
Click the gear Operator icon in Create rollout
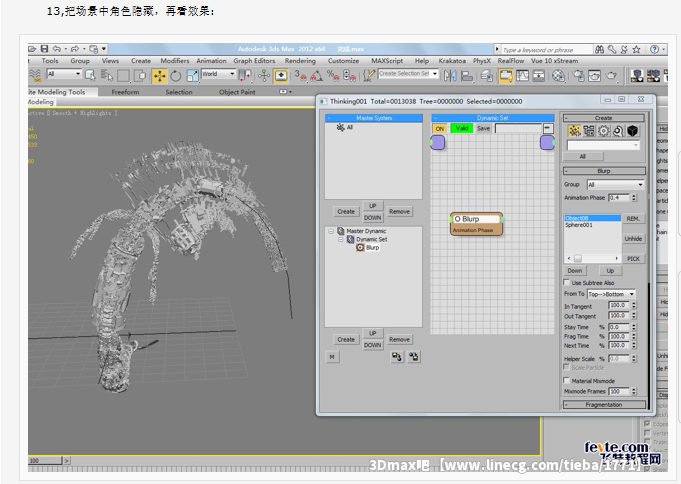[x=604, y=131]
